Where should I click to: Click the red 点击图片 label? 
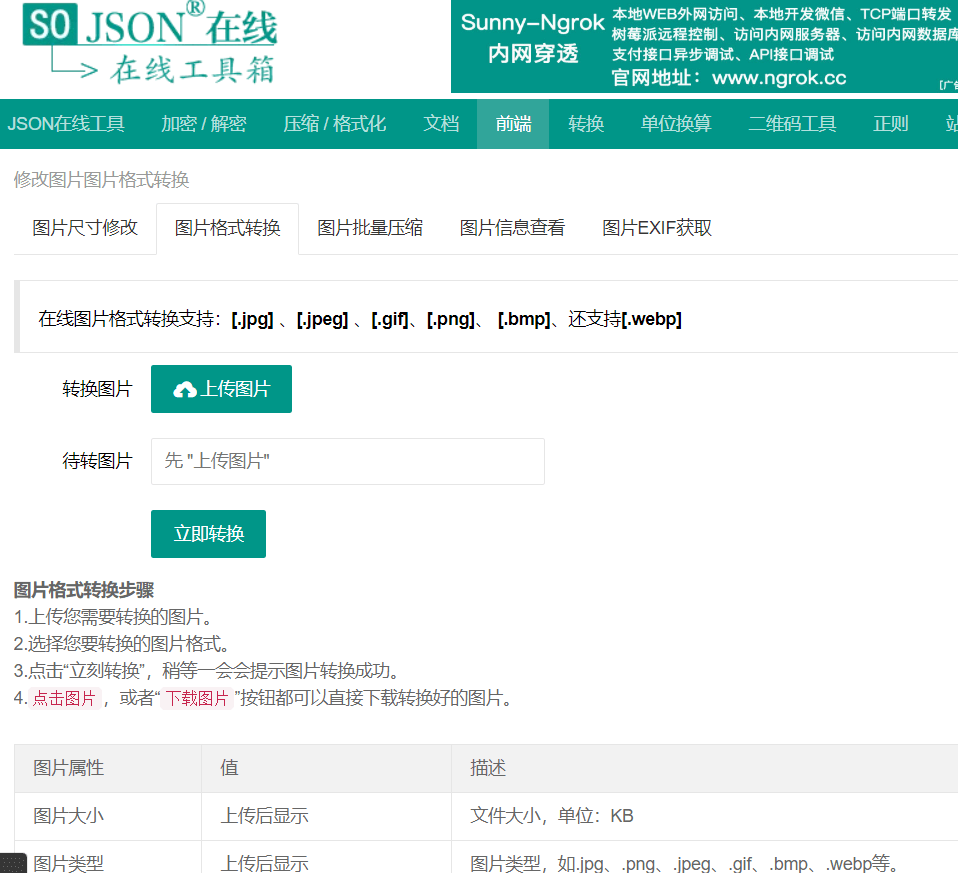tap(64, 698)
